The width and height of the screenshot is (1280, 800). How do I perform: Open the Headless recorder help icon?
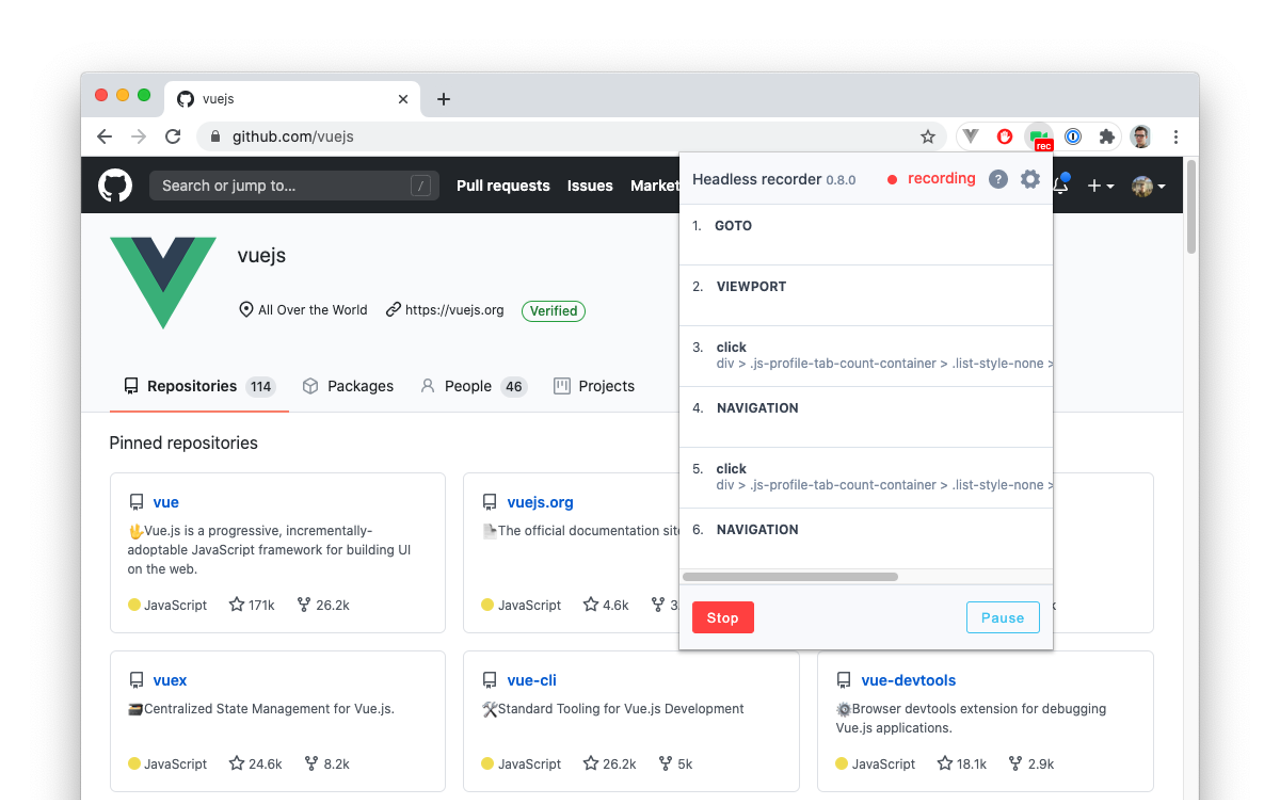tap(998, 179)
